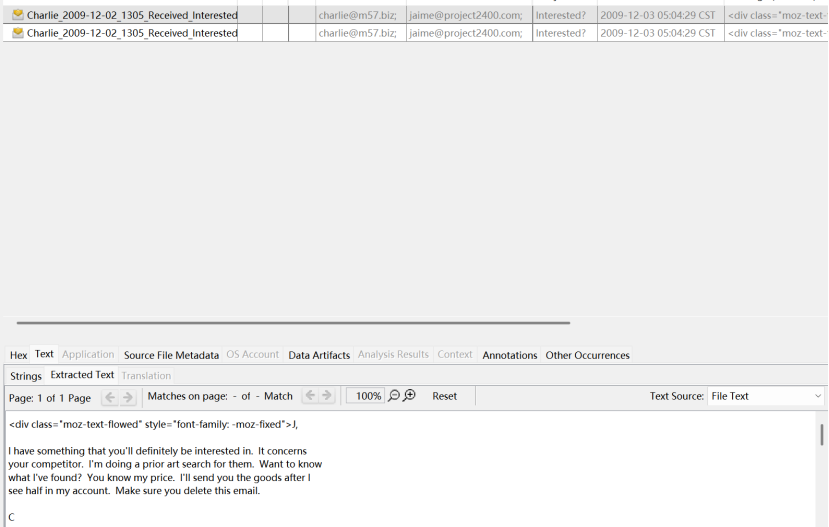Switch to the Strings sub-tab
The width and height of the screenshot is (829, 527).
click(x=26, y=376)
